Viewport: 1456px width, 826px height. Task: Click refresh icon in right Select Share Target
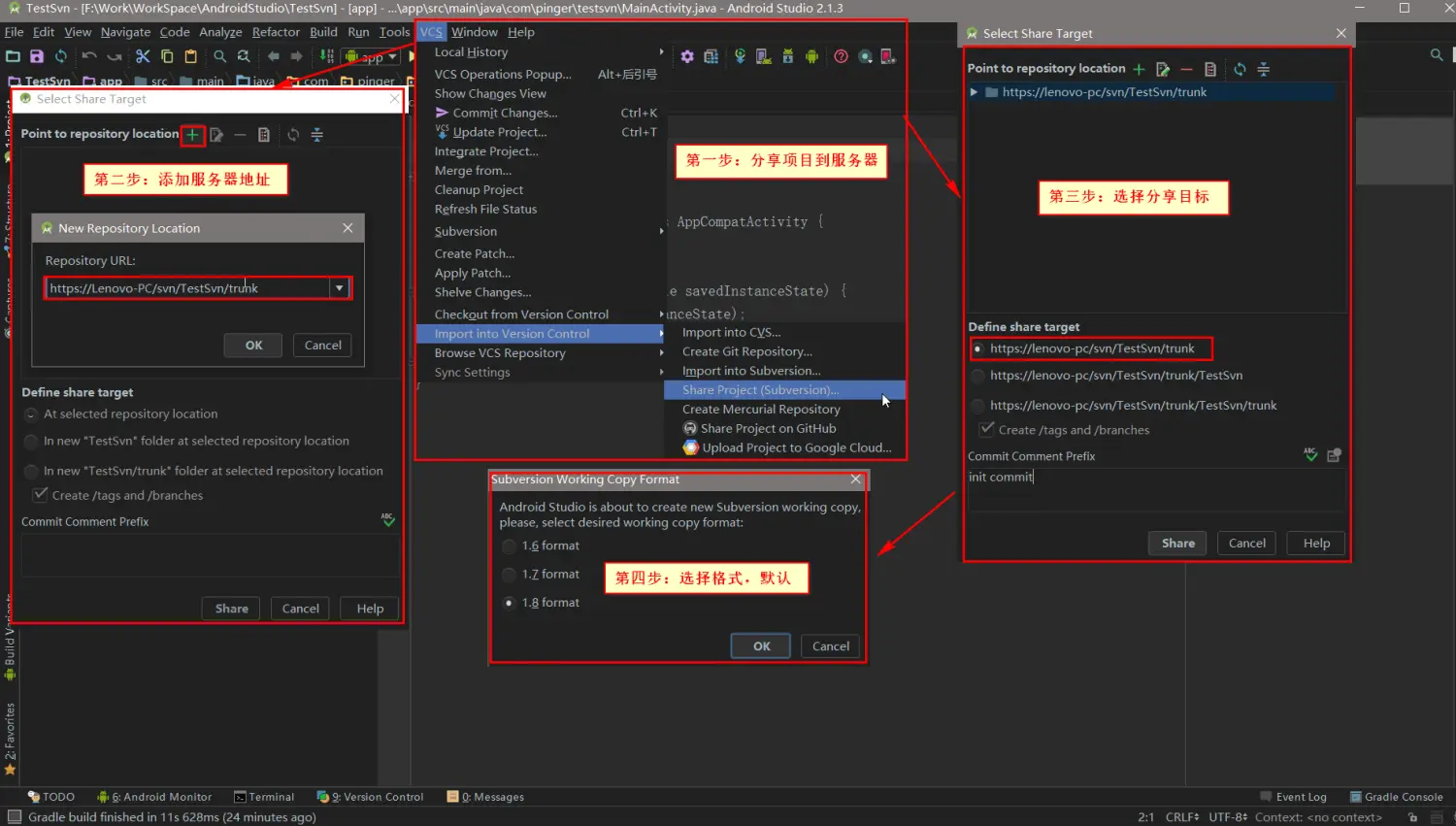[1240, 69]
